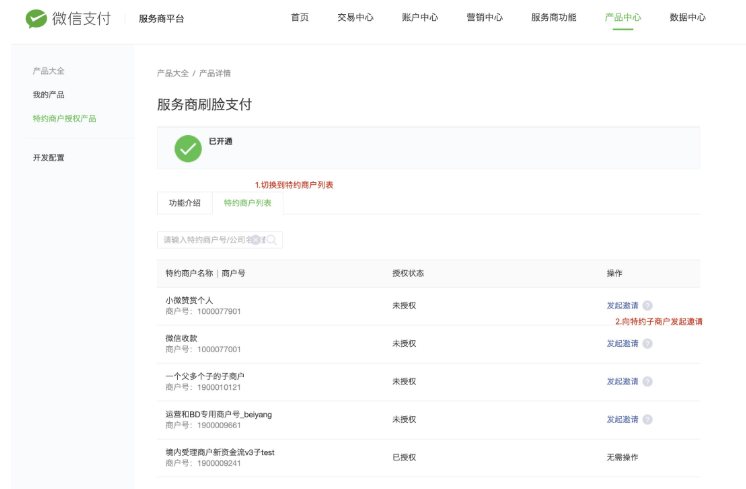Click 发起邀请 for 运营和BD专用商户号_beiyang
Screen dimensions: 746x489
622,420
